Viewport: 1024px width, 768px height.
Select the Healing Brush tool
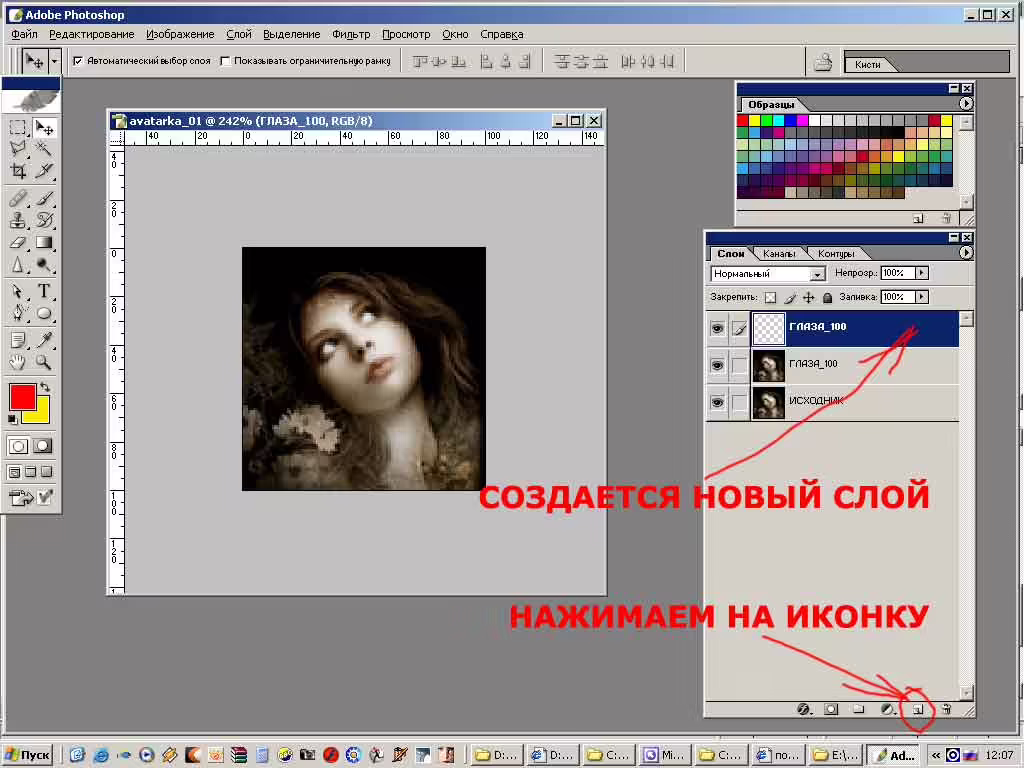point(18,199)
